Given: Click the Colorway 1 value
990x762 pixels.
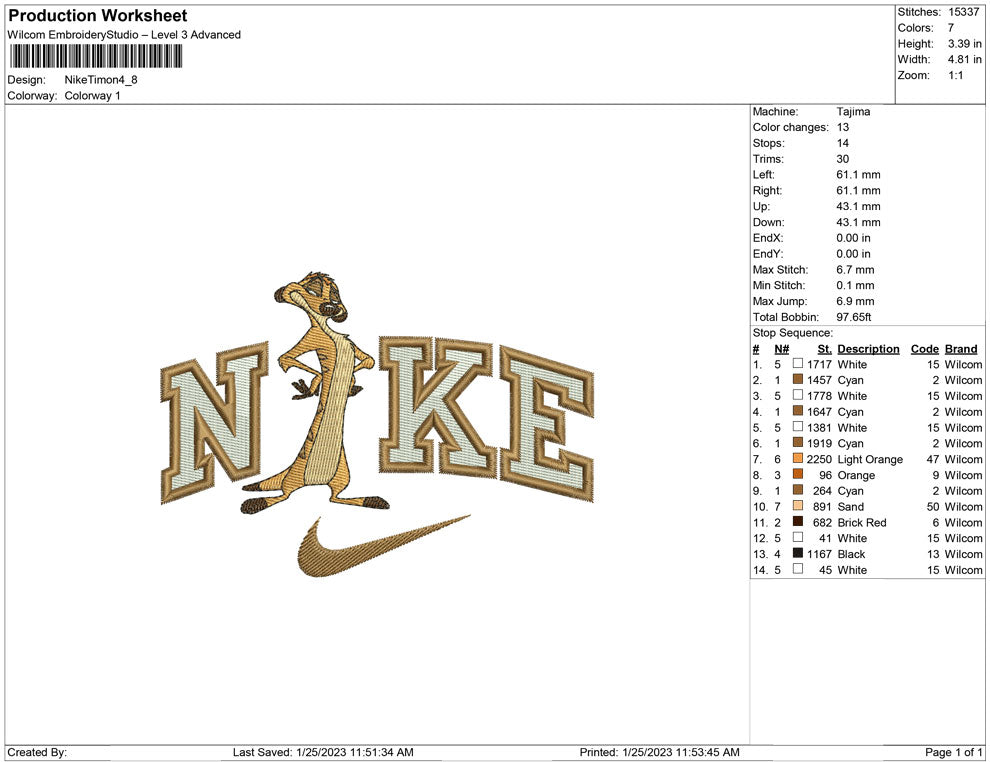Looking at the screenshot, I should 92,96.
